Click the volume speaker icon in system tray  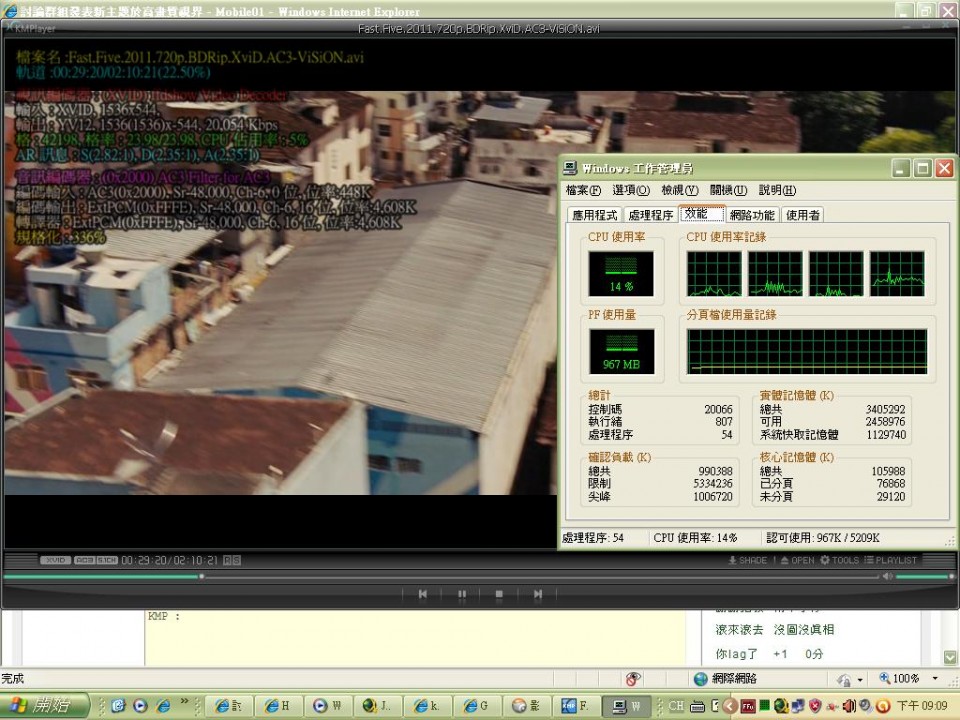coord(847,705)
